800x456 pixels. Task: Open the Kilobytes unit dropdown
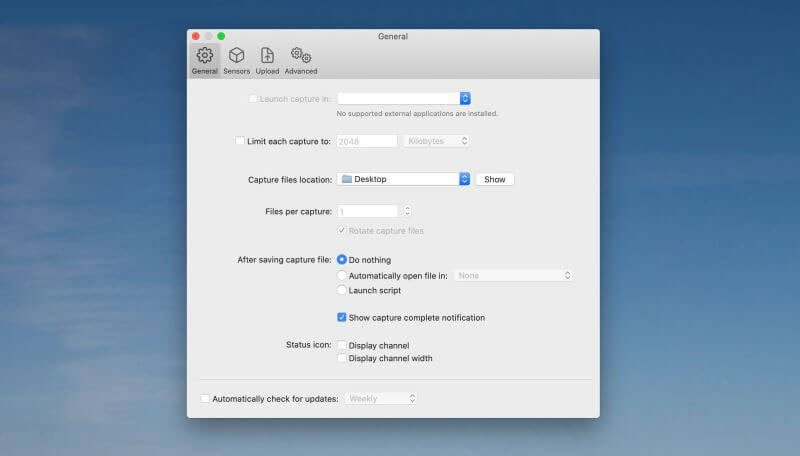tap(437, 141)
